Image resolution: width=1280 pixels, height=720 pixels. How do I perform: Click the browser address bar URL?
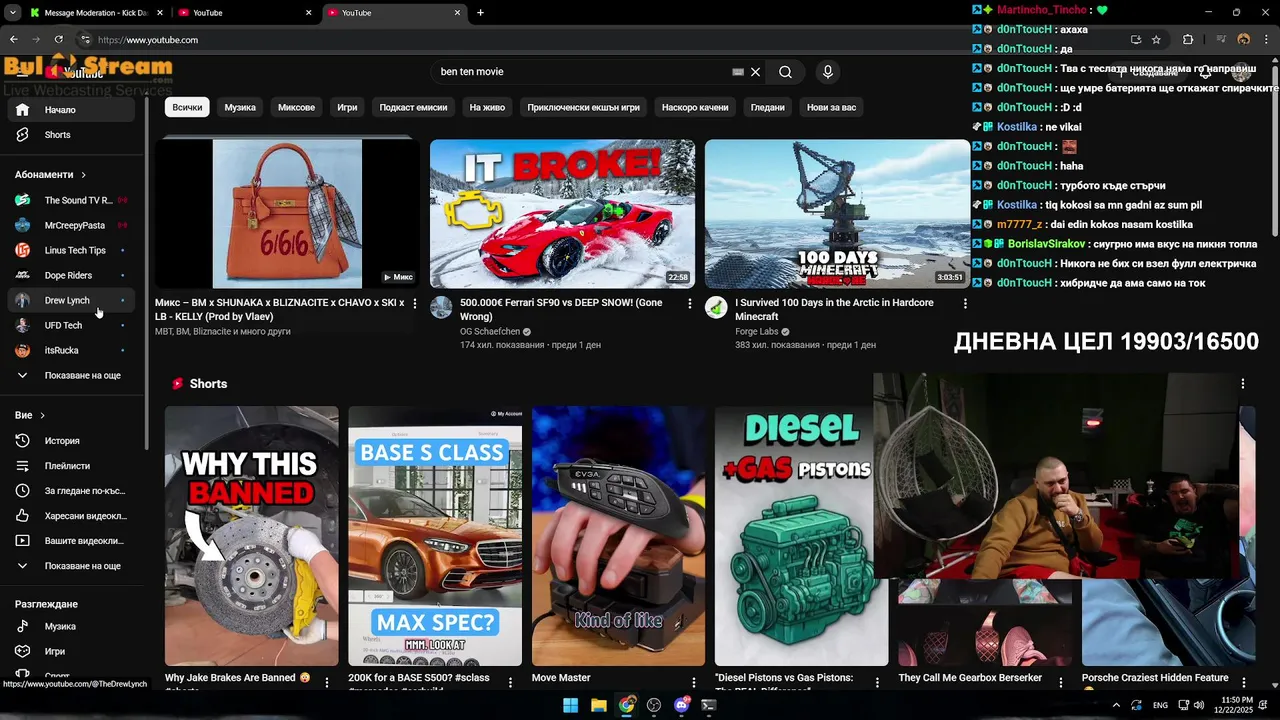(148, 40)
